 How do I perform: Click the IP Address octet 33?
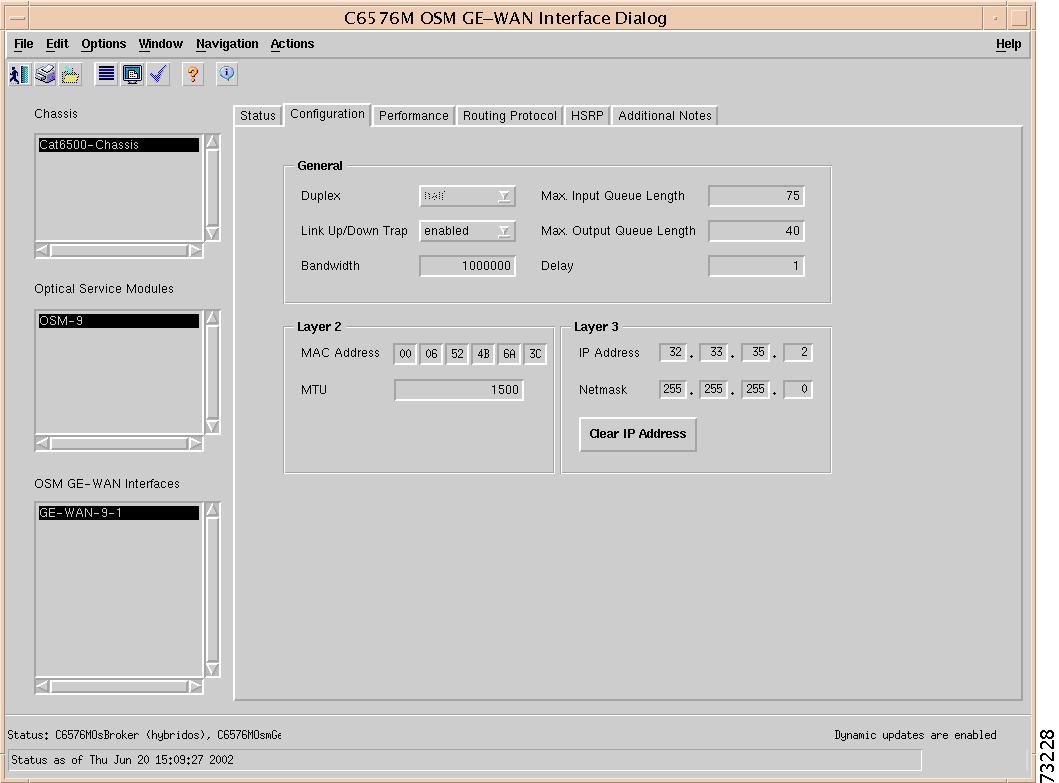[x=714, y=352]
